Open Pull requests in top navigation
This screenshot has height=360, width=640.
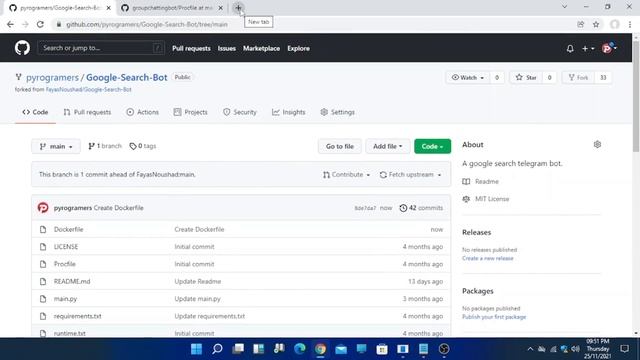[191, 49]
